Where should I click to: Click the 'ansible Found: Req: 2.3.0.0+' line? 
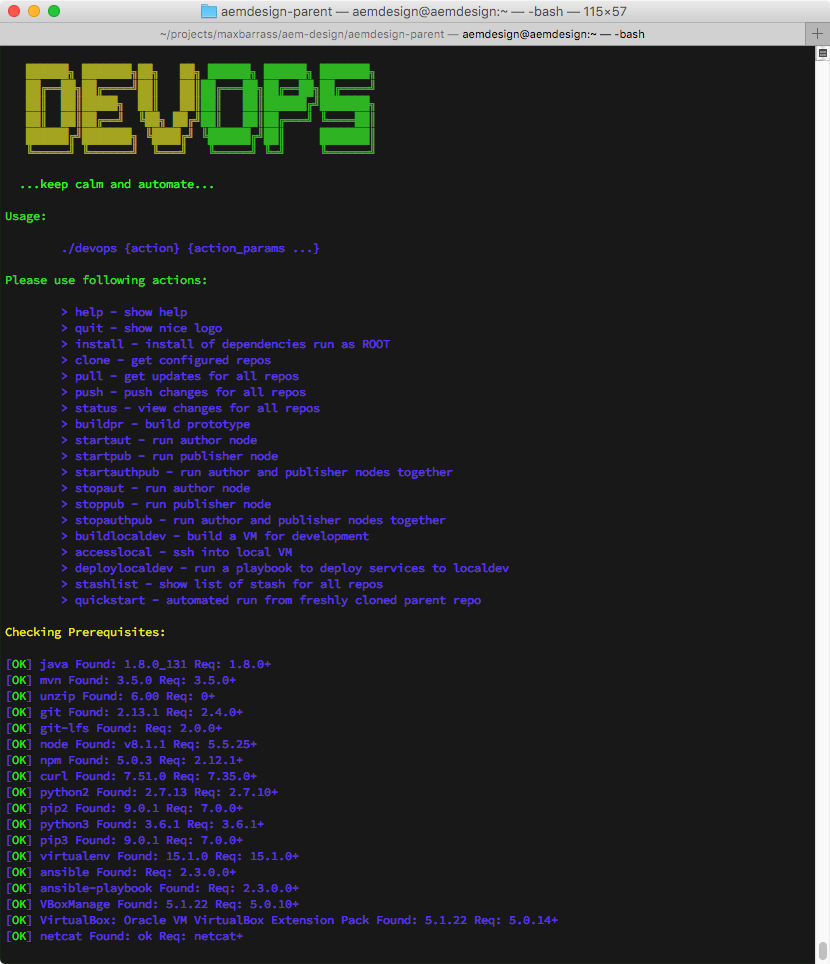click(121, 872)
